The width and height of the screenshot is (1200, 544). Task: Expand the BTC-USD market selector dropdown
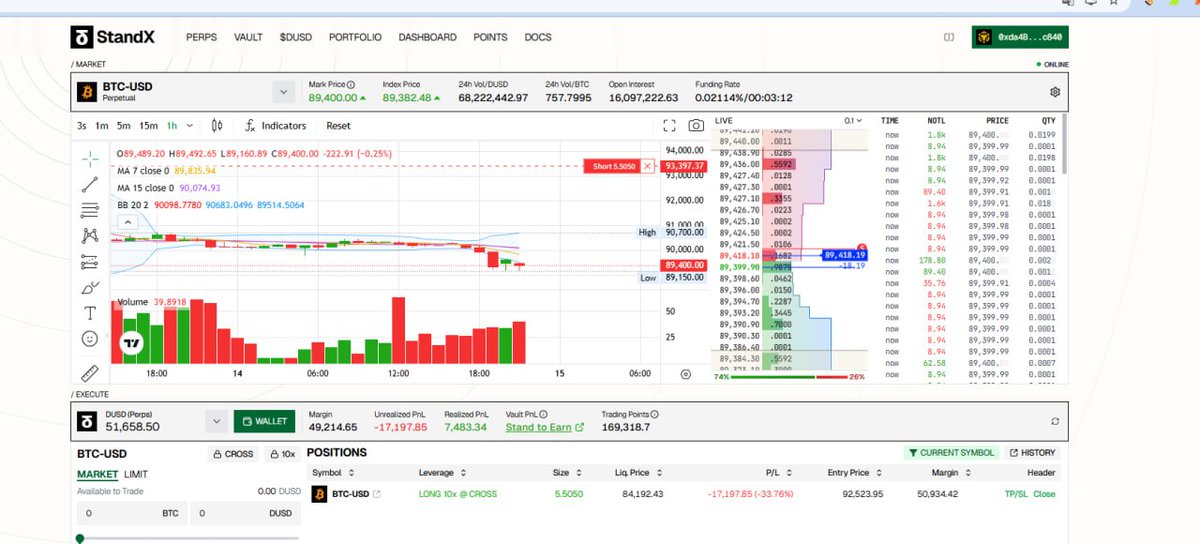point(284,92)
